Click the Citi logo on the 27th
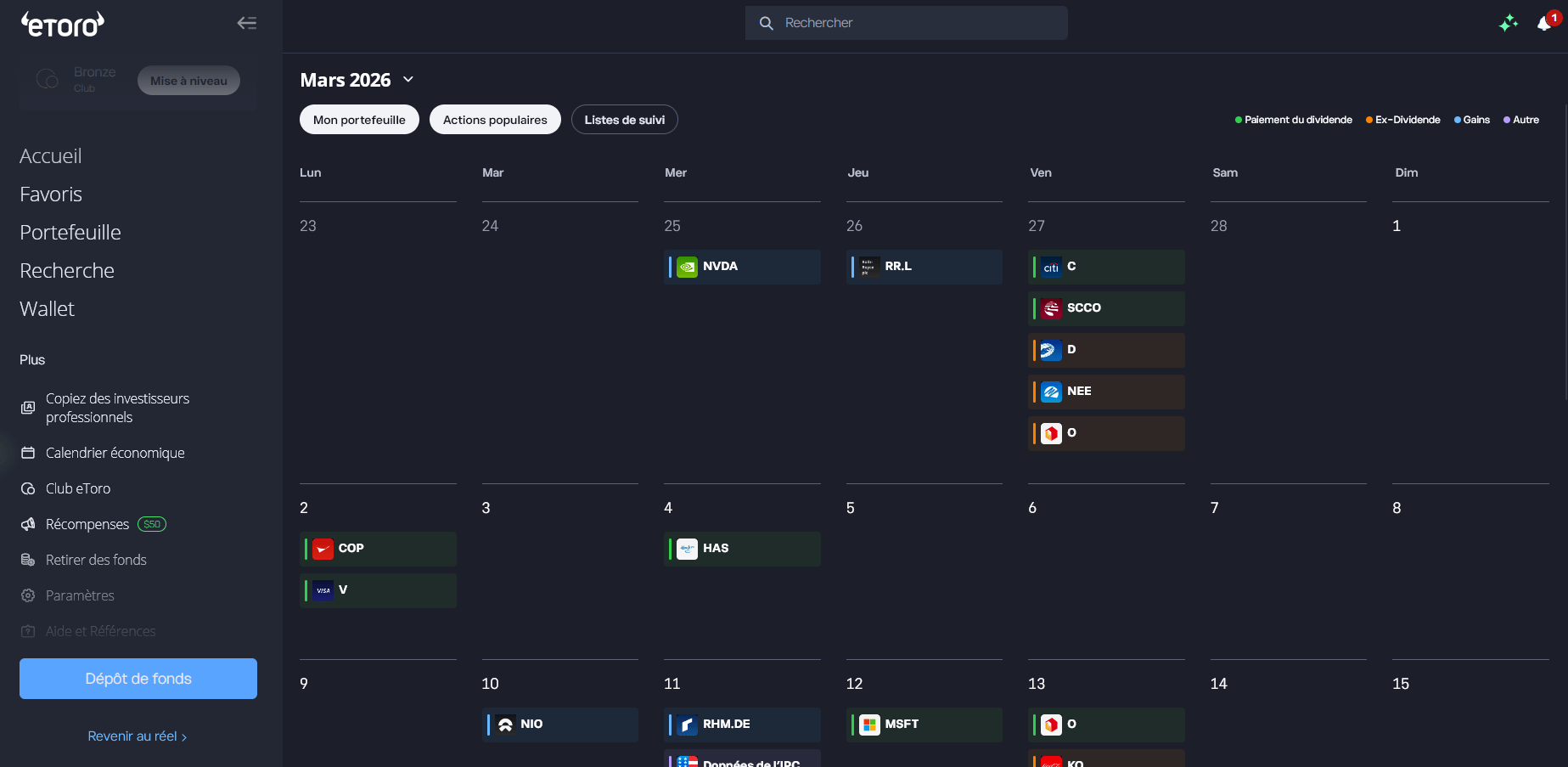Viewport: 1568px width, 767px height. tap(1051, 268)
